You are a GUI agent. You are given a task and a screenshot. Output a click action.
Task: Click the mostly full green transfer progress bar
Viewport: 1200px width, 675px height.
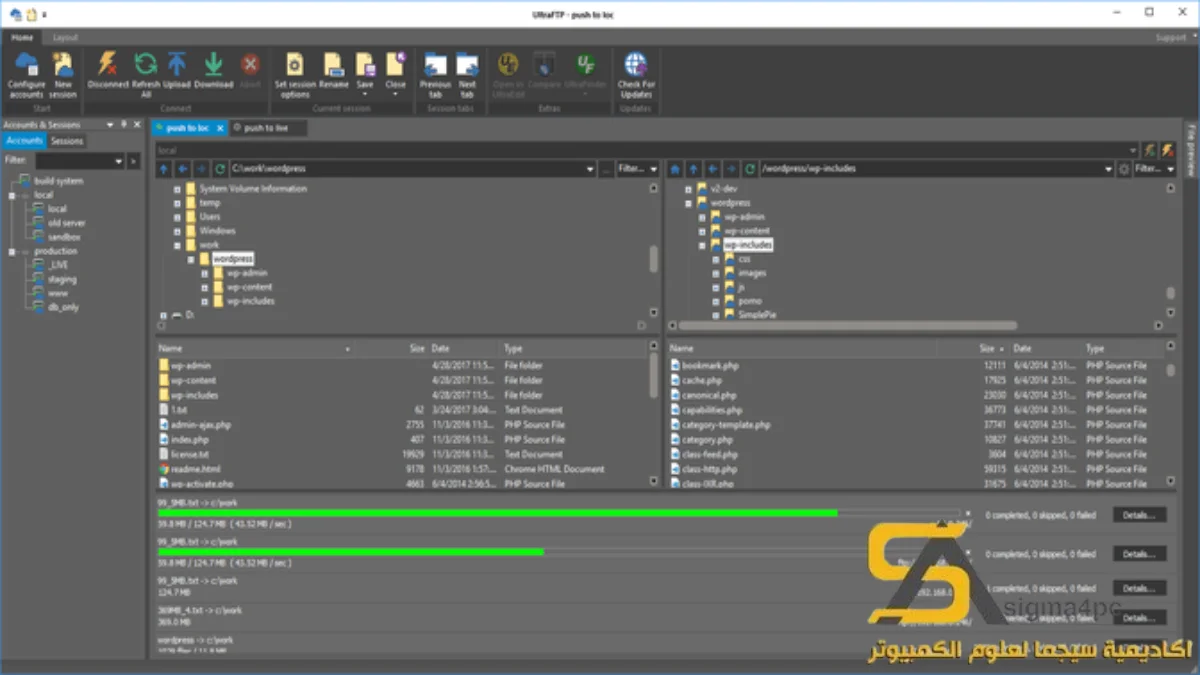560,513
